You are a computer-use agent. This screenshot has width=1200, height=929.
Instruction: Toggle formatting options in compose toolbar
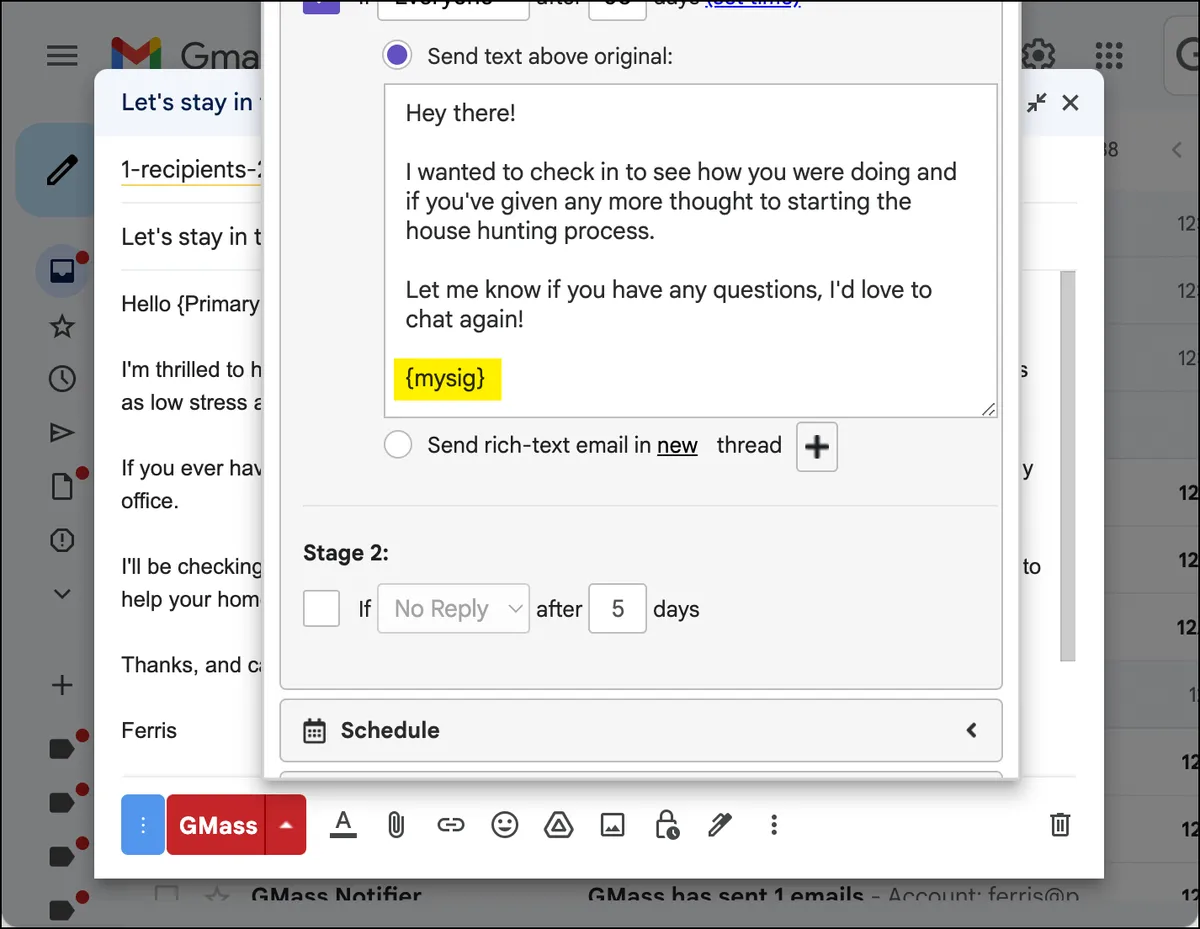[343, 825]
